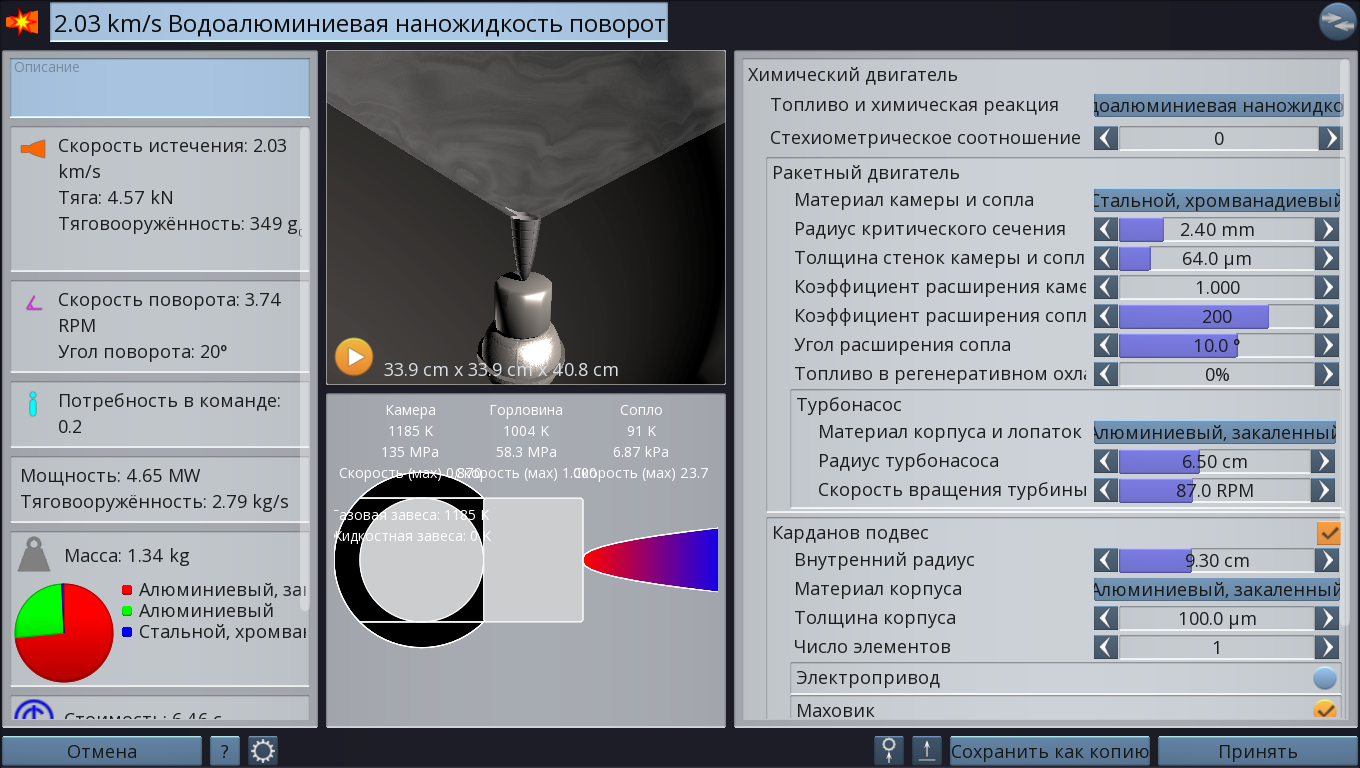Decrease the chamber expansion ratio (1.000) with the left arrow

pos(1106,288)
